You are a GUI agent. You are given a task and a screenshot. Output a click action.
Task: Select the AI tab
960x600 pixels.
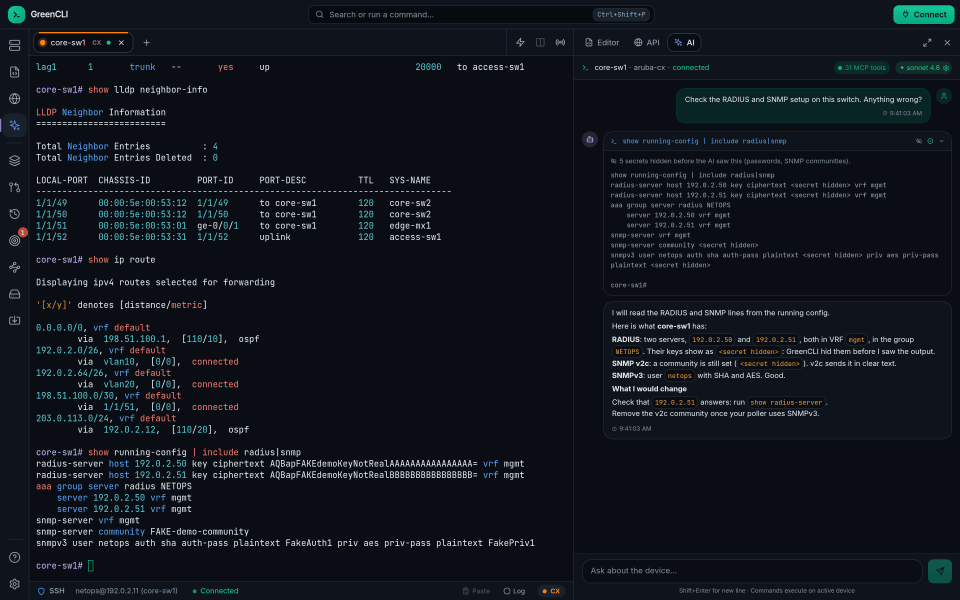pyautogui.click(x=684, y=42)
